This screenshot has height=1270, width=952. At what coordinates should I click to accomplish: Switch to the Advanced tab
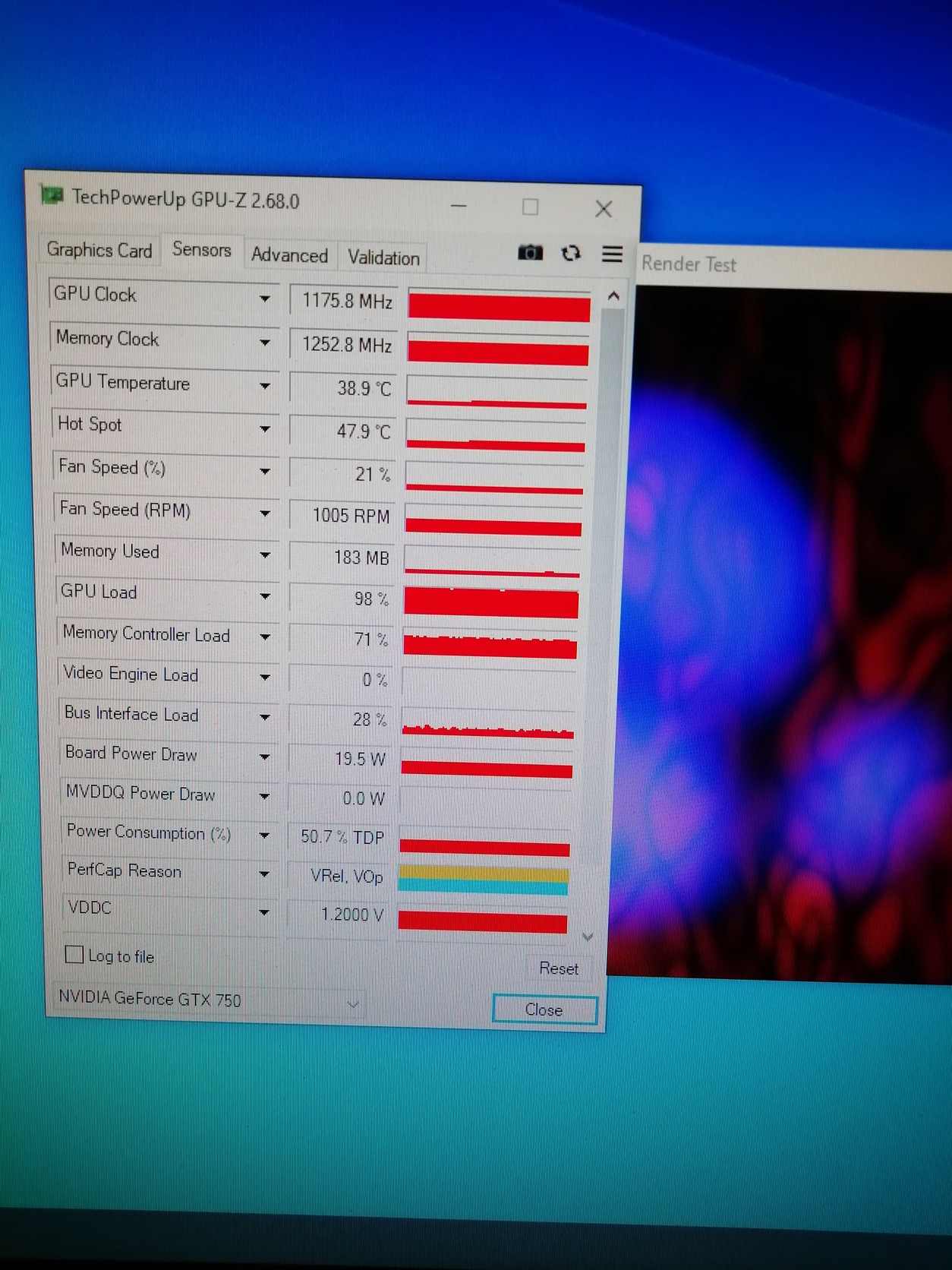point(289,255)
